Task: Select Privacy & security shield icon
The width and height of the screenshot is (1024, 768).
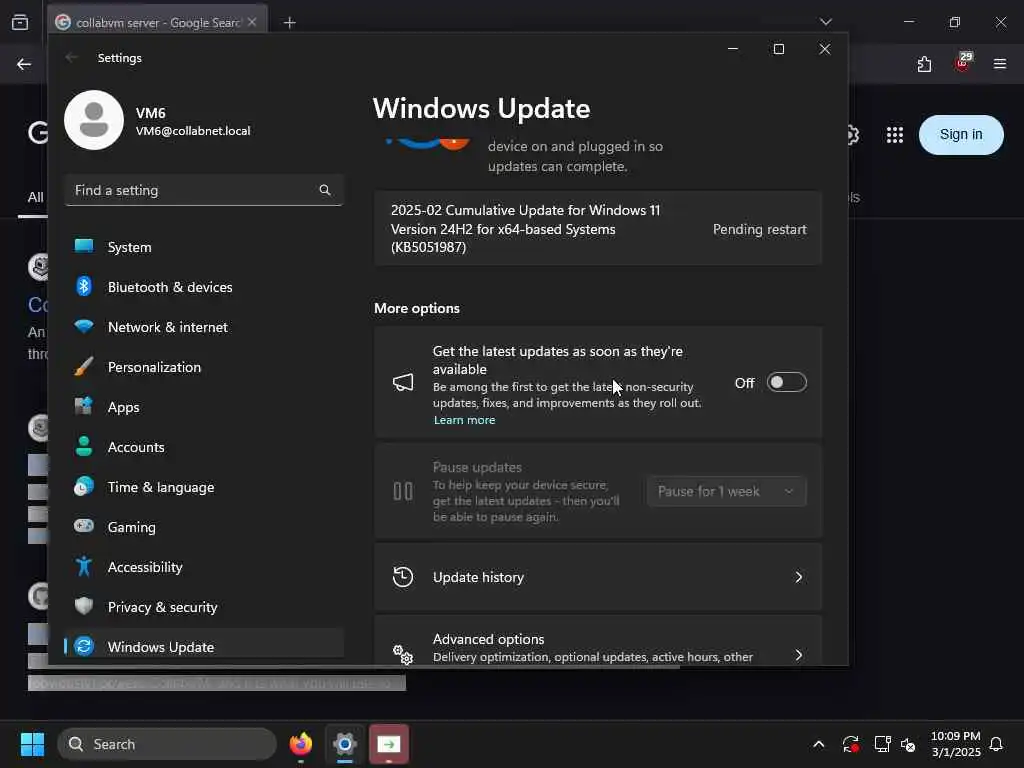Action: point(84,606)
